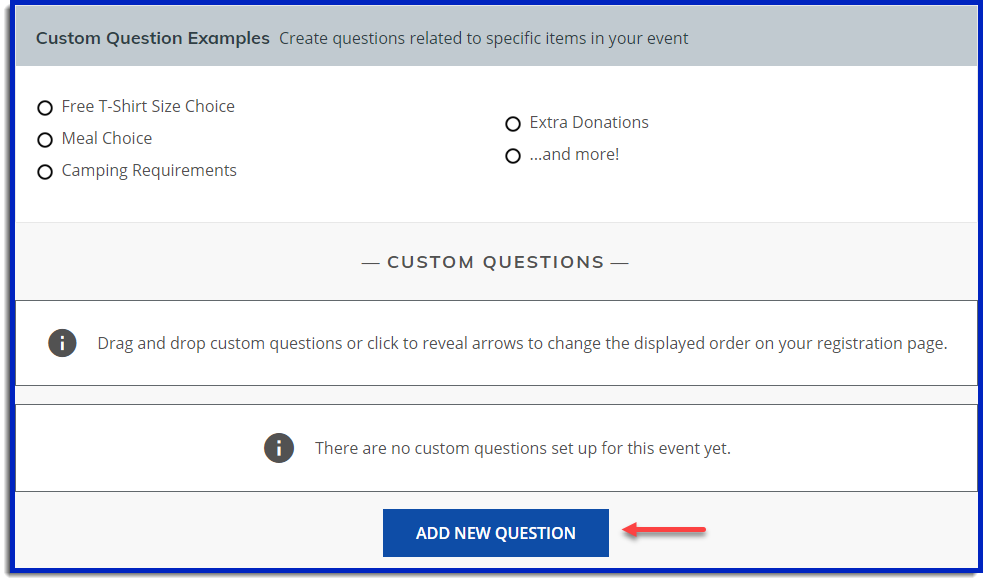
Task: Click the ...and more! label text
Action: click(574, 154)
